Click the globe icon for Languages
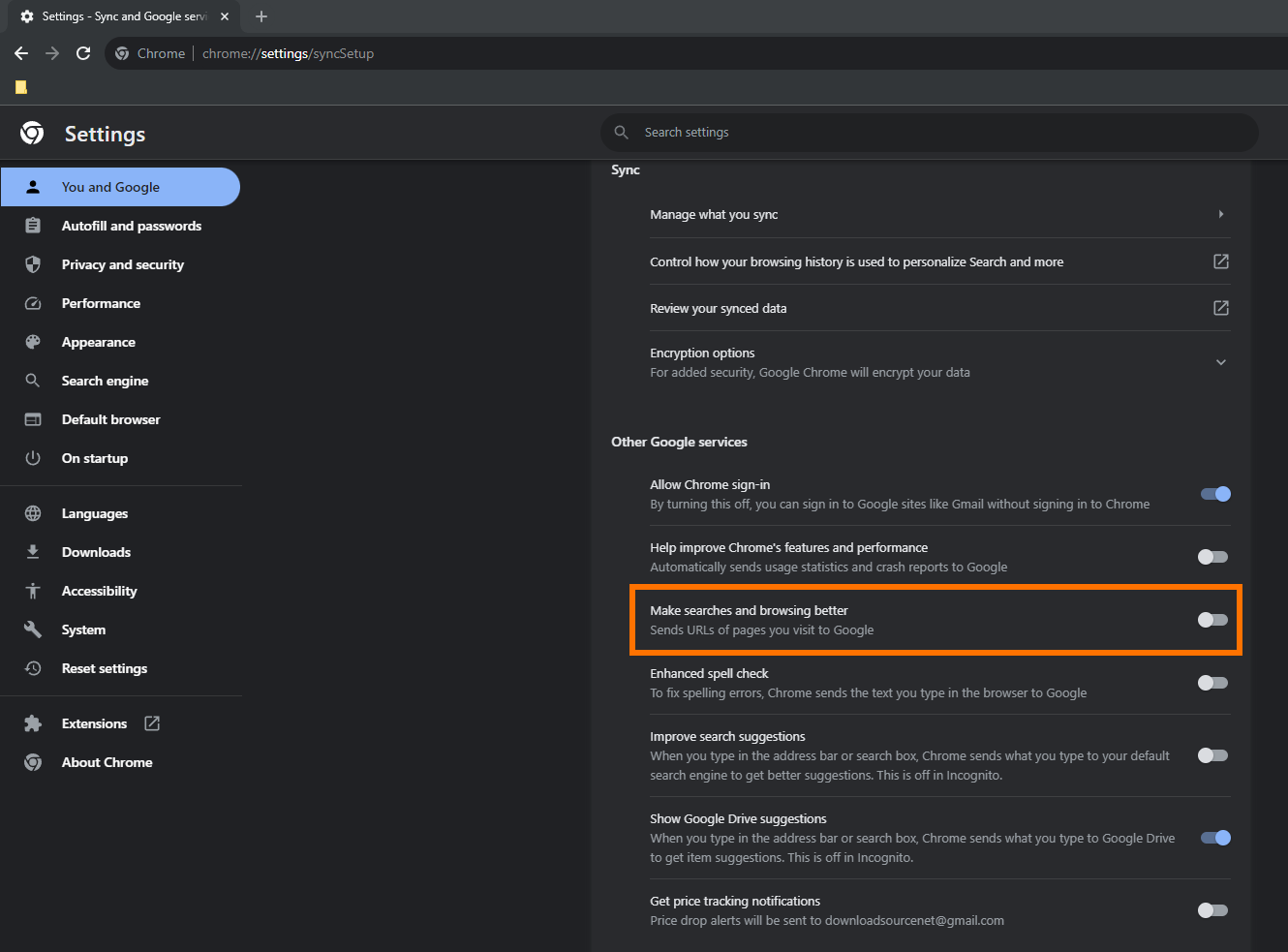The image size is (1288, 952). point(33,513)
